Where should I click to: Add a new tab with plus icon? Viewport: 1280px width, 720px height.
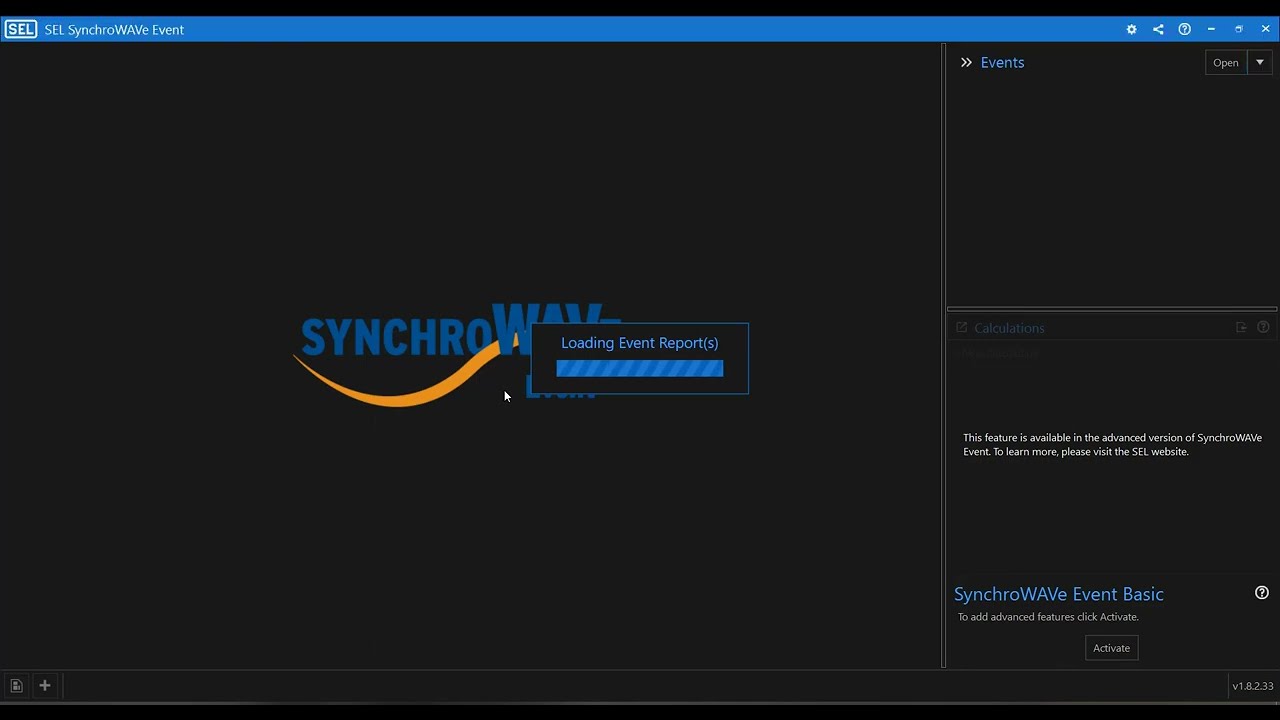click(45, 685)
